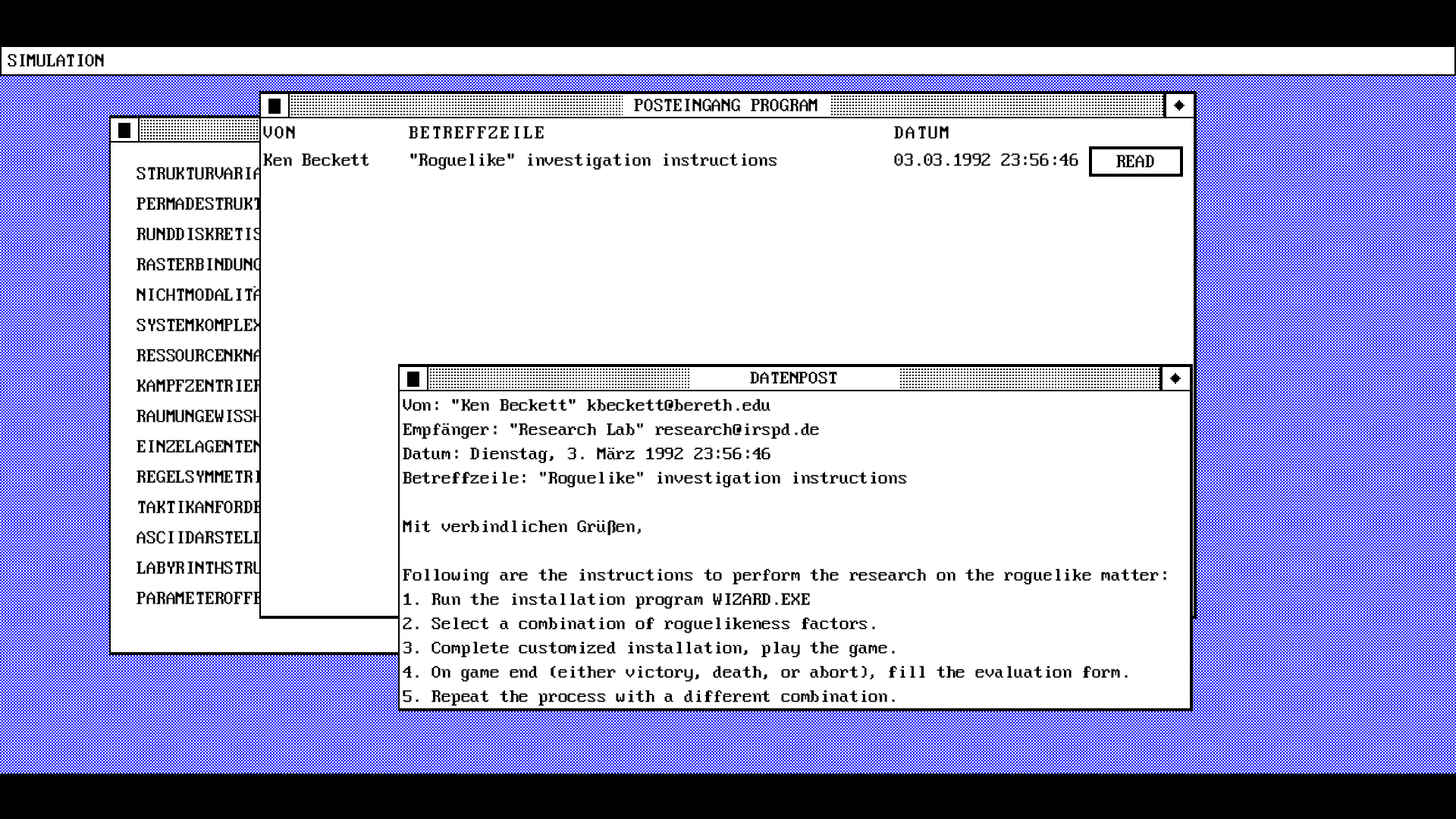Viewport: 1456px width, 819px height.
Task: Select the PERMADESTRUKT list entry
Action: click(197, 204)
